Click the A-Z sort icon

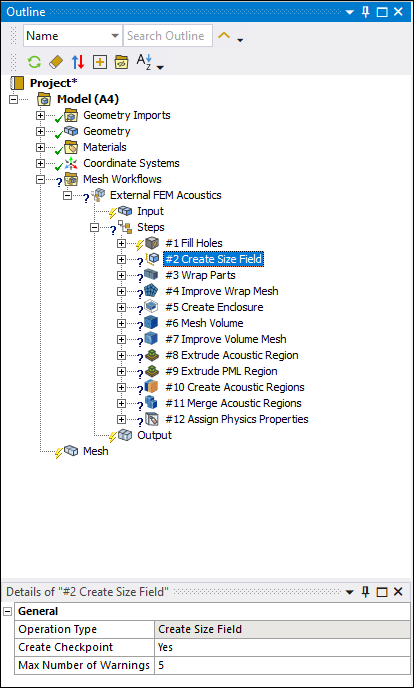pyautogui.click(x=143, y=61)
